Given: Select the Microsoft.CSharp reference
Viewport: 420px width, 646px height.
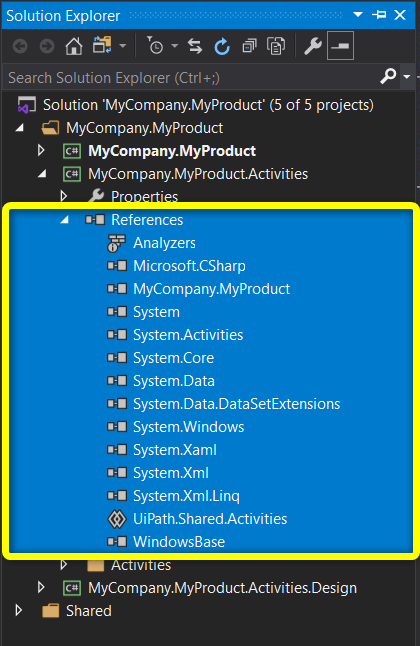Looking at the screenshot, I should 189,266.
